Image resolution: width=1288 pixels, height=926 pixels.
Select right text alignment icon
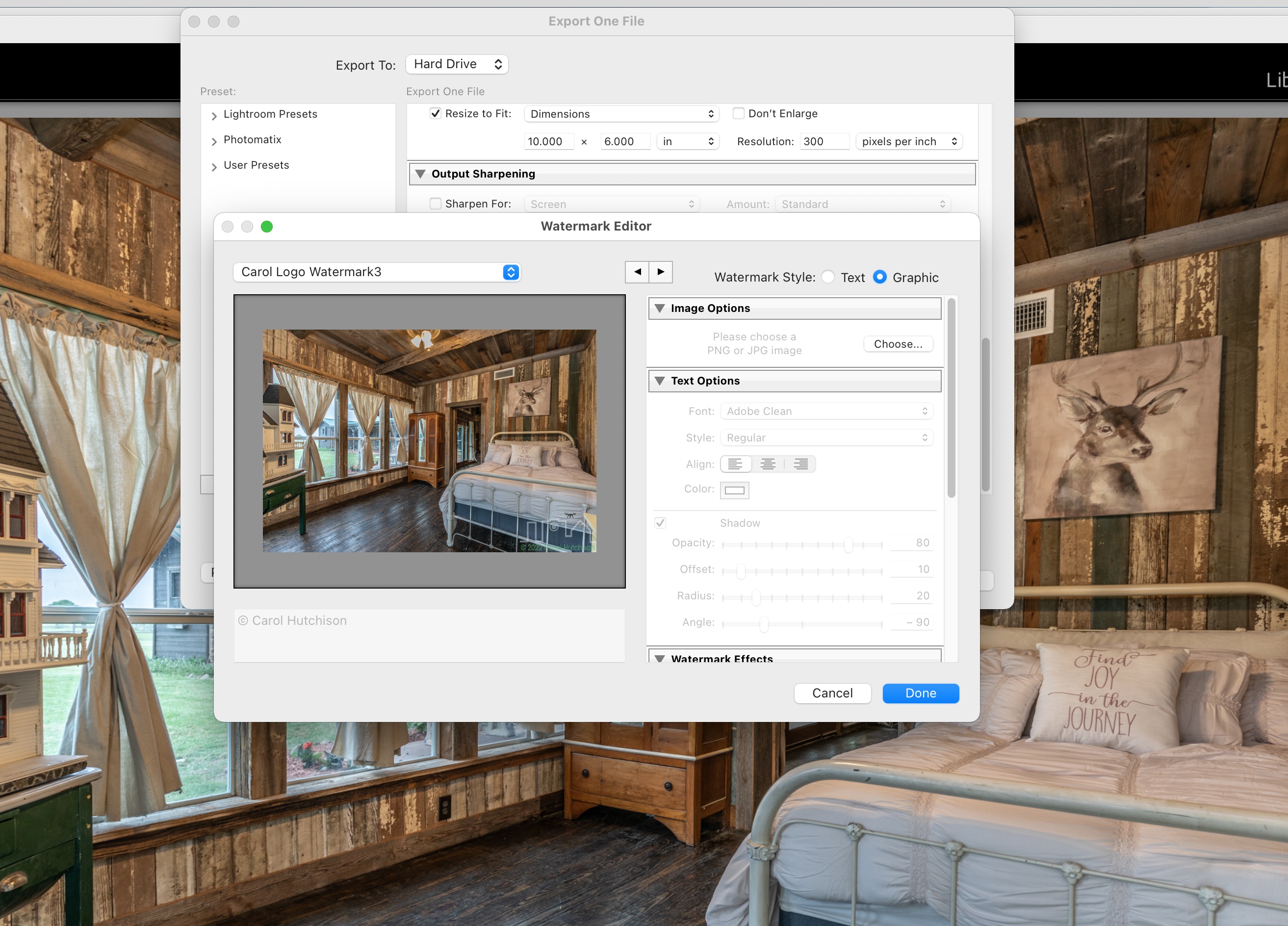tap(801, 464)
